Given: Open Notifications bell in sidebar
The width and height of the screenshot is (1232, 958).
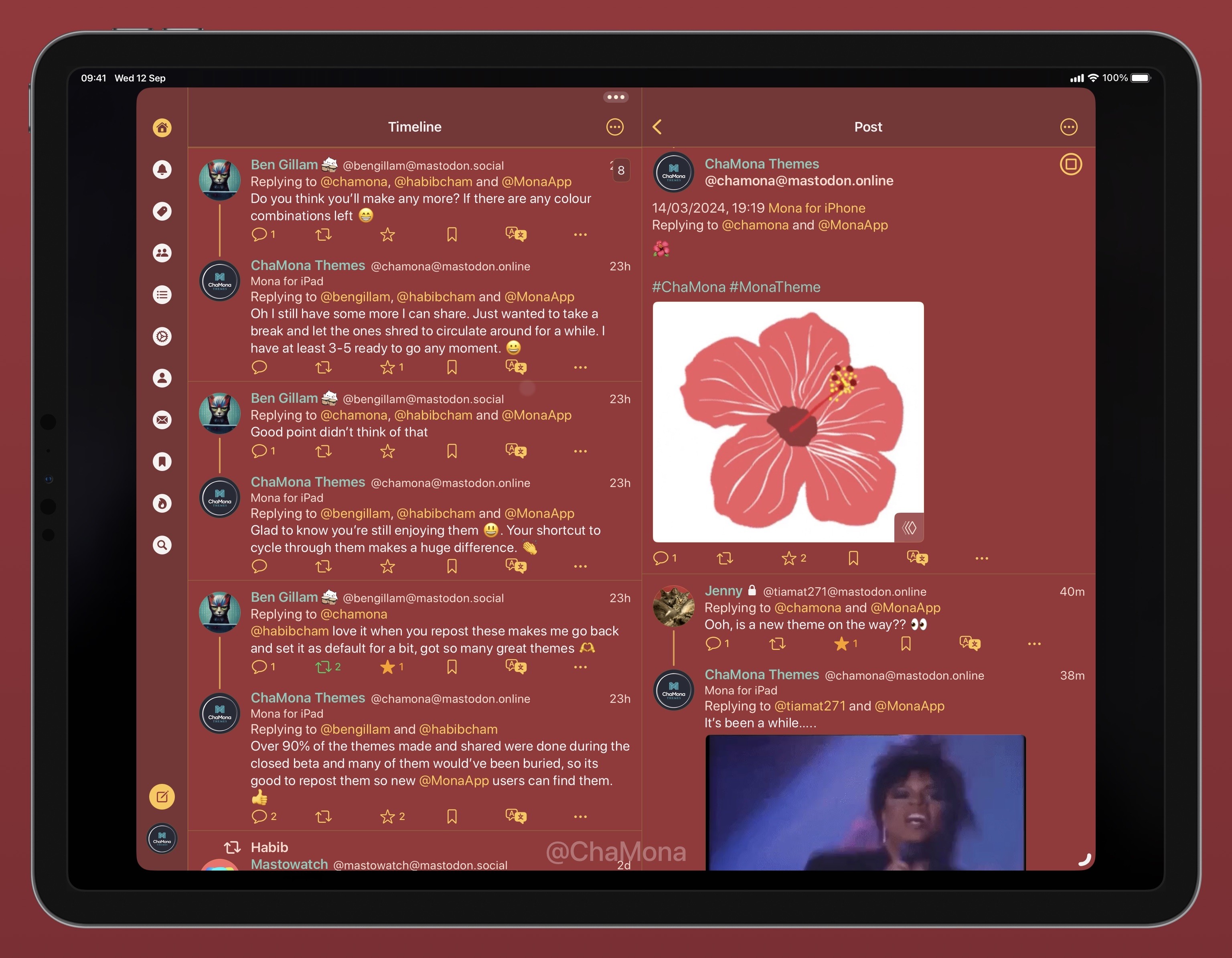Looking at the screenshot, I should 162,169.
